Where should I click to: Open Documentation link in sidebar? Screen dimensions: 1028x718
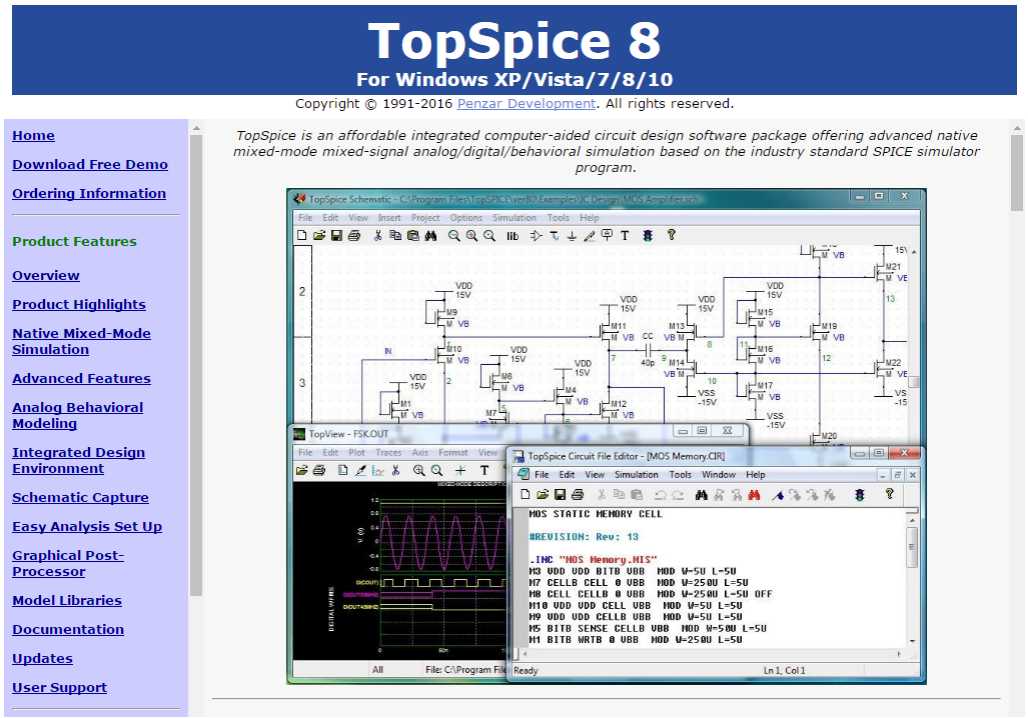(x=68, y=629)
